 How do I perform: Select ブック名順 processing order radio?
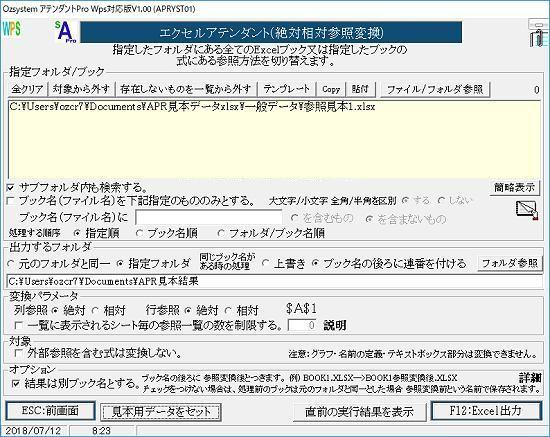139,233
